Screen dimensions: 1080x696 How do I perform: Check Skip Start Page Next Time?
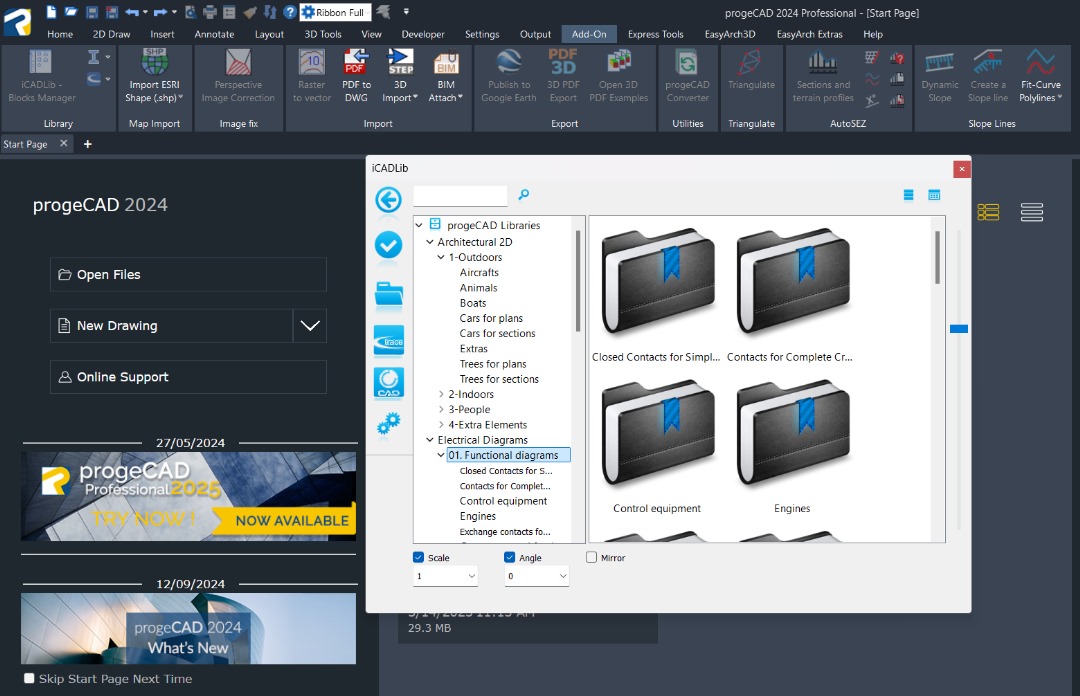[29, 679]
